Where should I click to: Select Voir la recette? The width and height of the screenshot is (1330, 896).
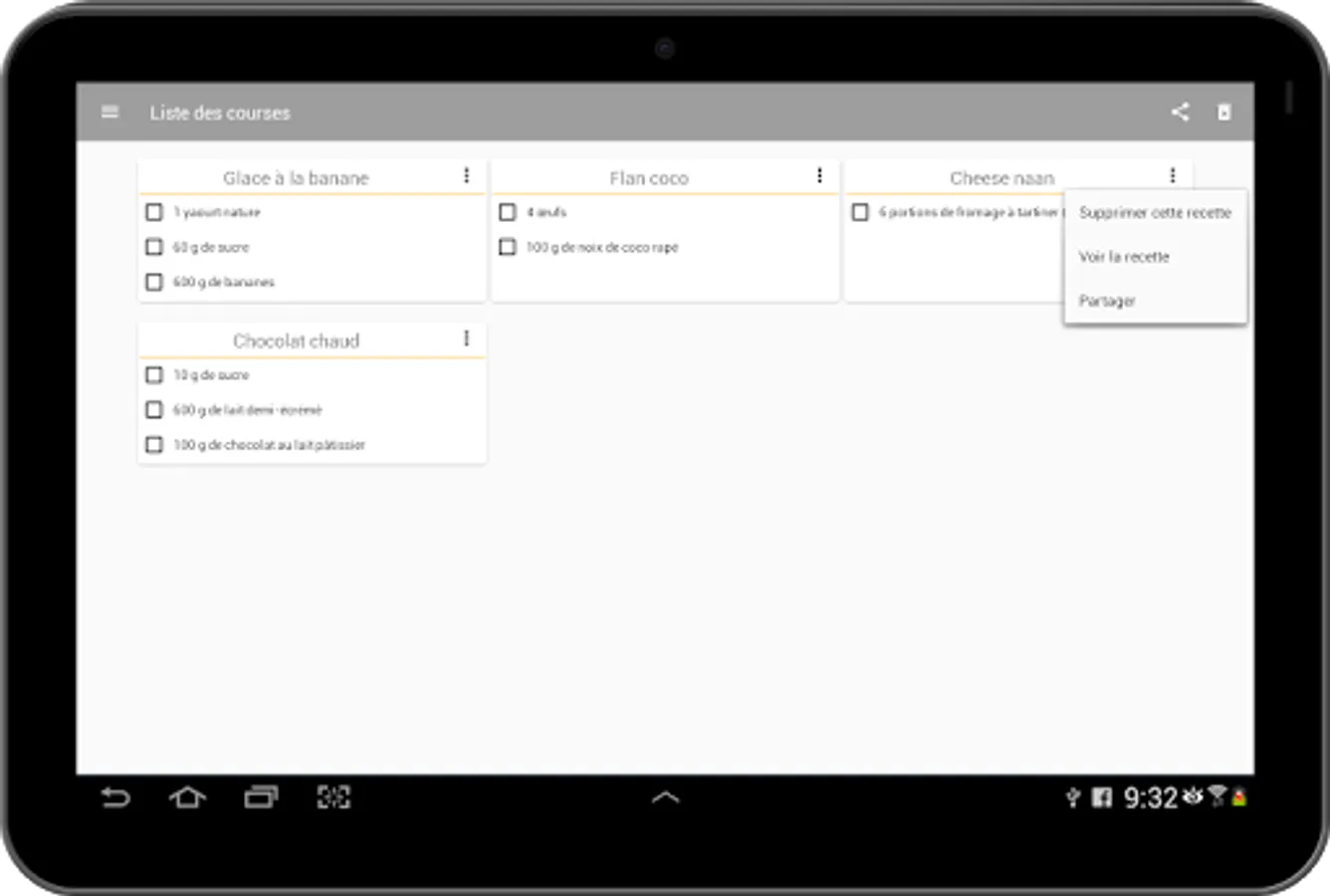click(1155, 257)
